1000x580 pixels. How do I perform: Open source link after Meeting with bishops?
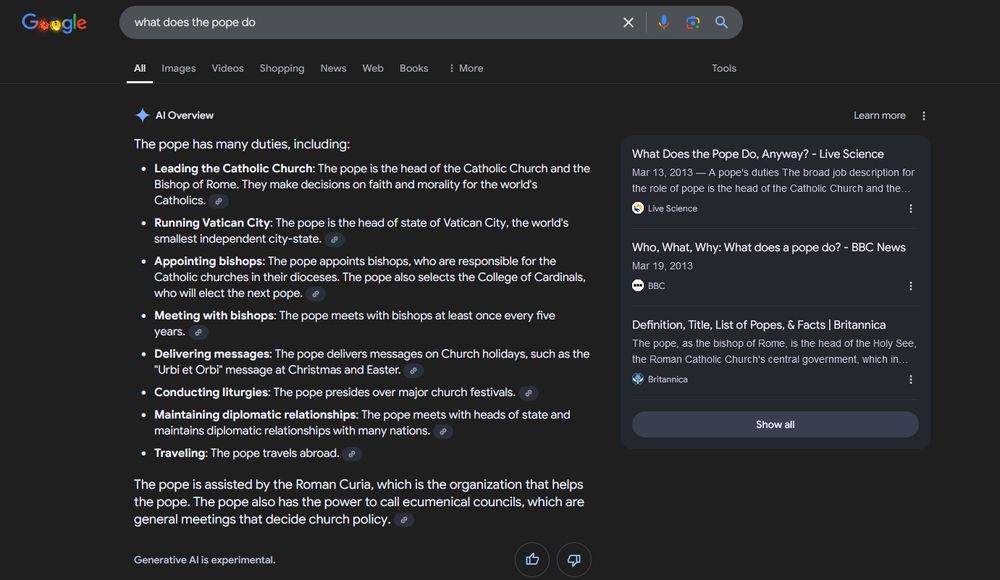(x=198, y=332)
